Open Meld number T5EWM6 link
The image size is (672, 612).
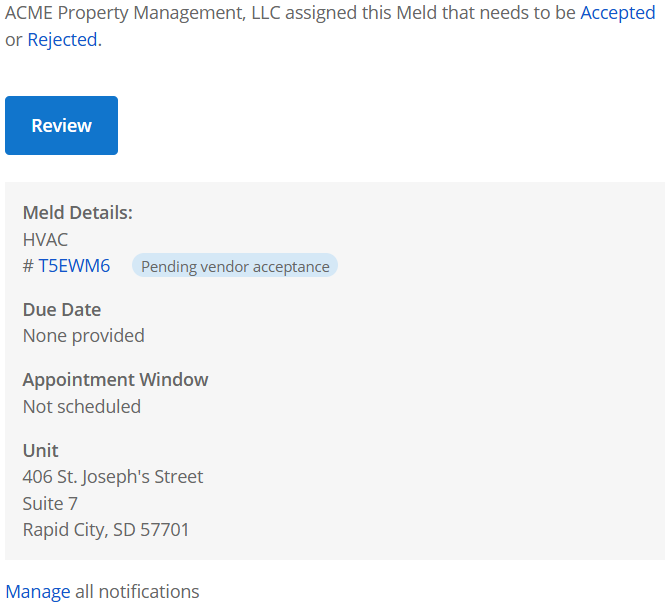point(74,266)
